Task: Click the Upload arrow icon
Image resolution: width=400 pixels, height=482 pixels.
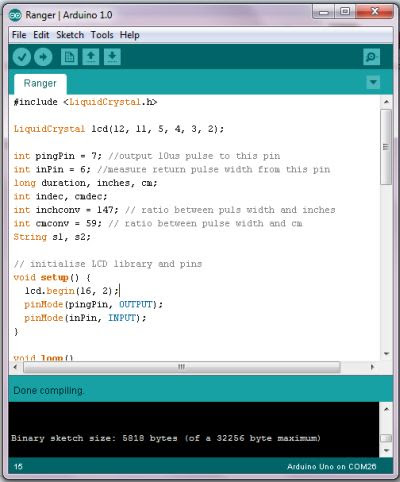Action: click(x=43, y=57)
